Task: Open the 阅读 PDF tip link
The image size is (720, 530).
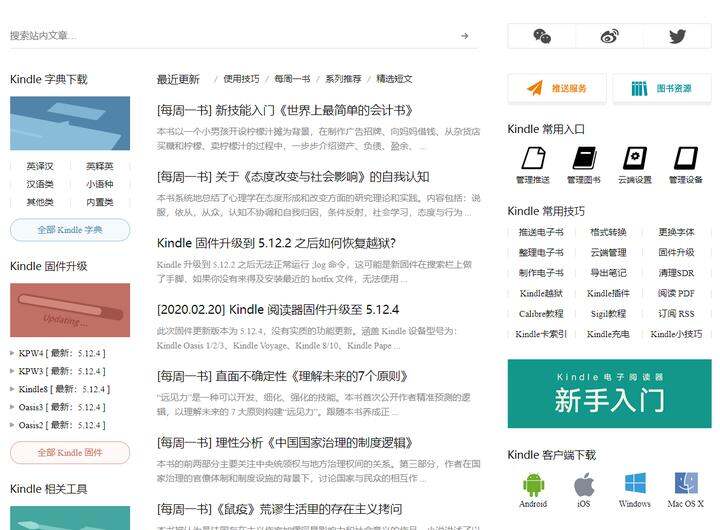Action: (676, 293)
